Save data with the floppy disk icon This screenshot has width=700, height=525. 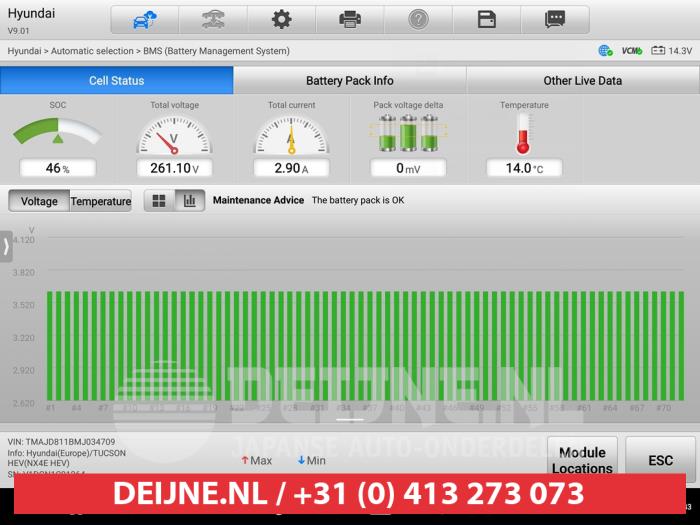point(487,20)
